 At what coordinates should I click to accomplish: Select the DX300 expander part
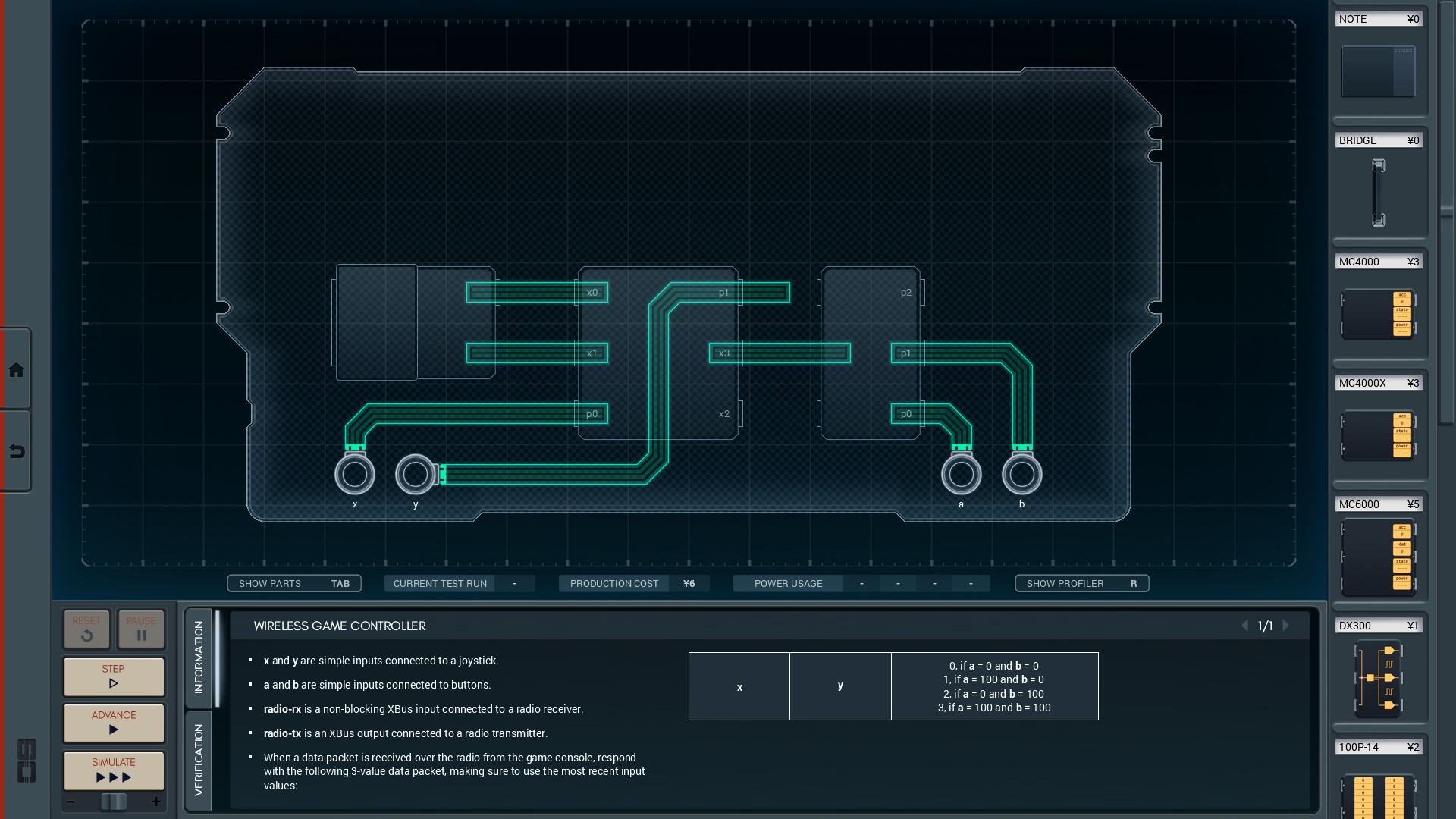click(1378, 678)
